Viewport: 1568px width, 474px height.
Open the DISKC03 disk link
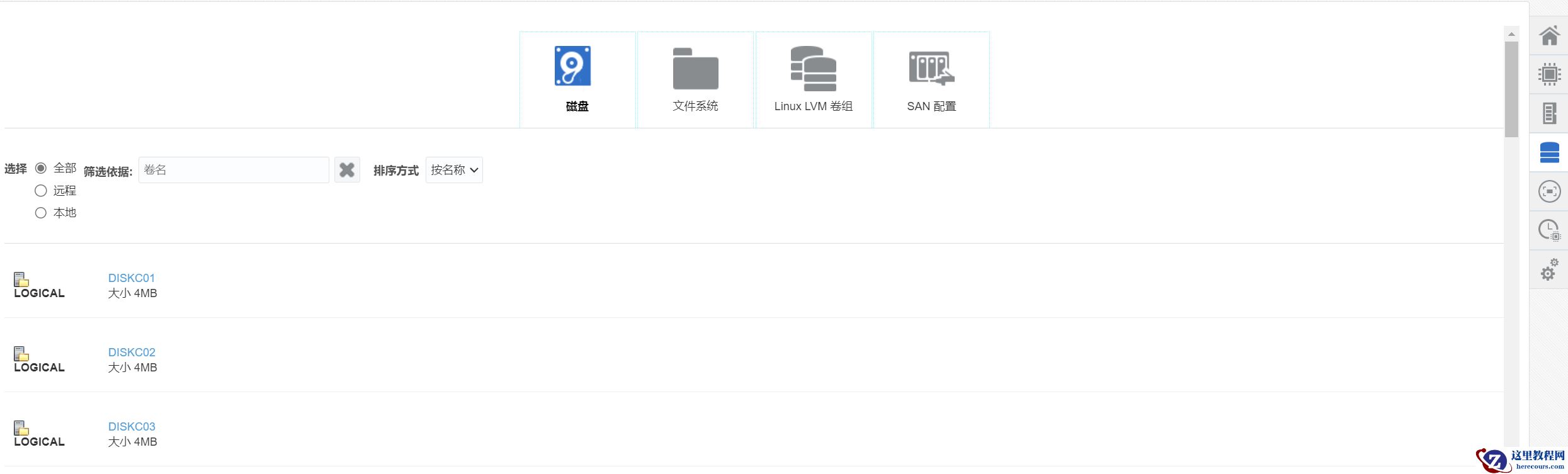pyautogui.click(x=132, y=427)
